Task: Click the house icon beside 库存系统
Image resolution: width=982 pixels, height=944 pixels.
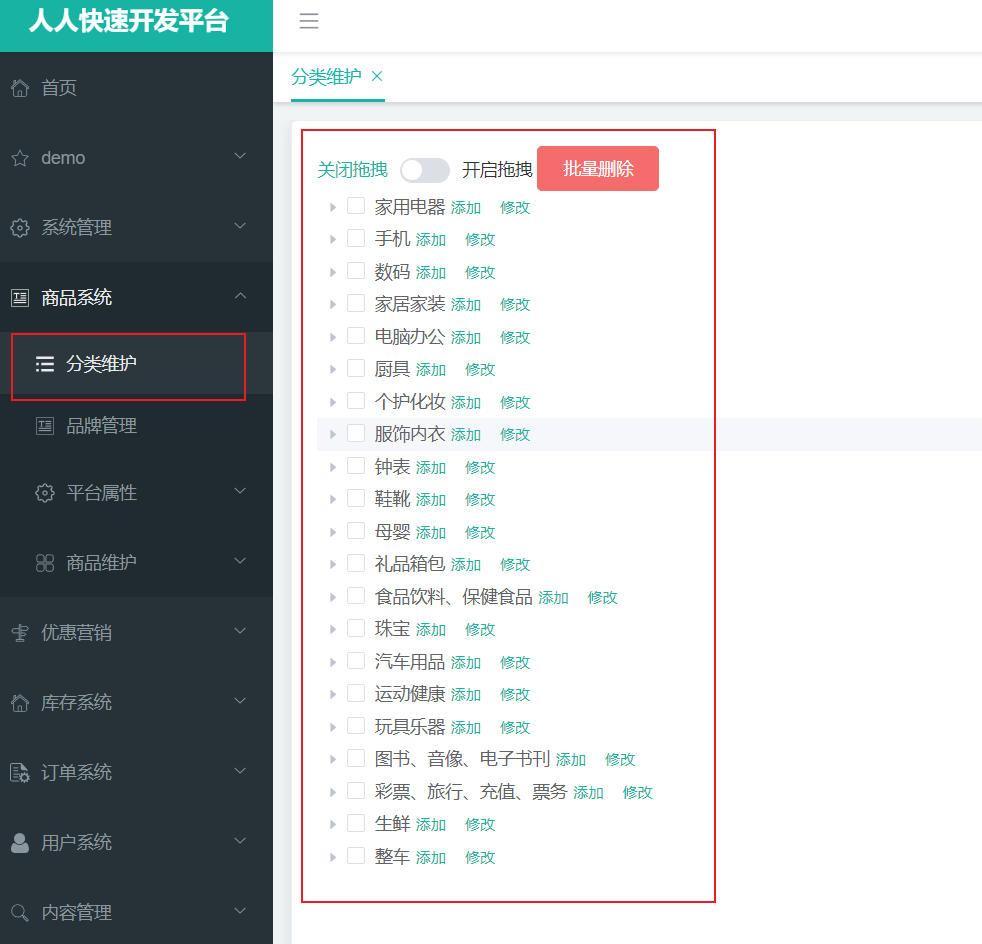Action: (20, 703)
